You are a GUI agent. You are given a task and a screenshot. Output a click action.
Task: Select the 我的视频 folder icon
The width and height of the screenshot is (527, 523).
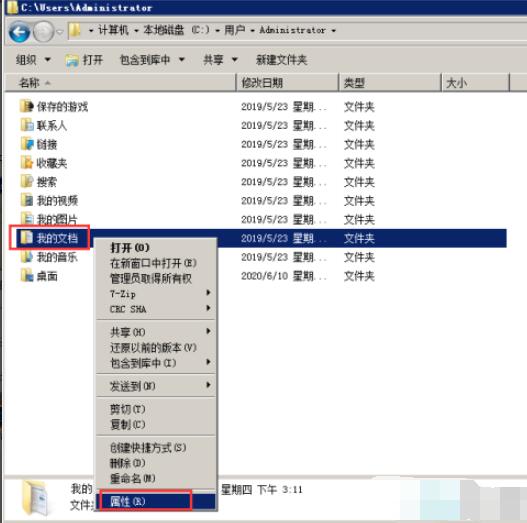[27, 200]
